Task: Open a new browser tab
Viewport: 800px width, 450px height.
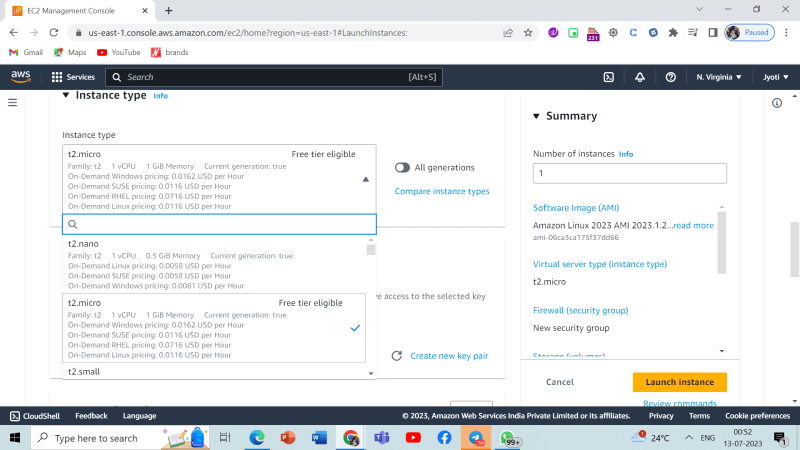Action: pos(169,10)
